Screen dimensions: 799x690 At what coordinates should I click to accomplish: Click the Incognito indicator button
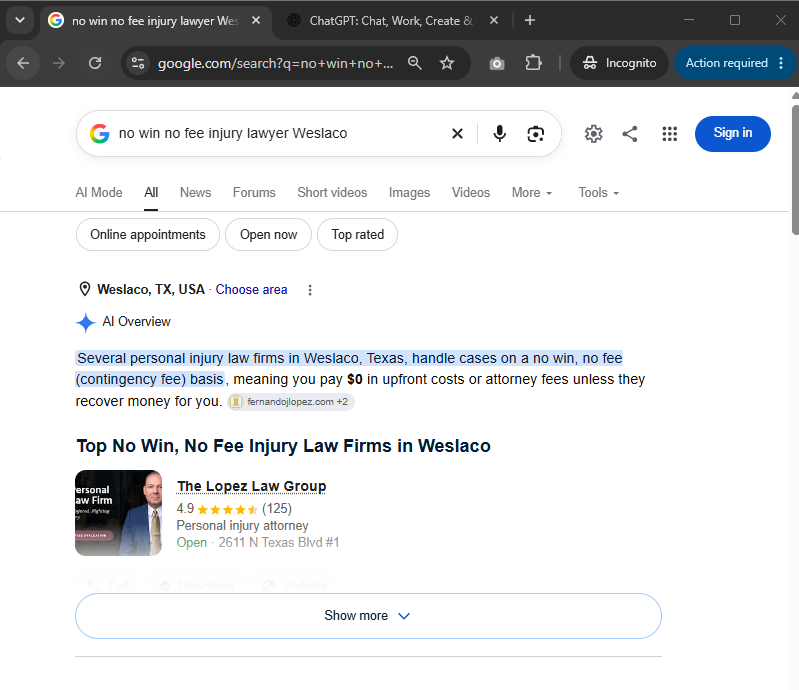coord(619,63)
